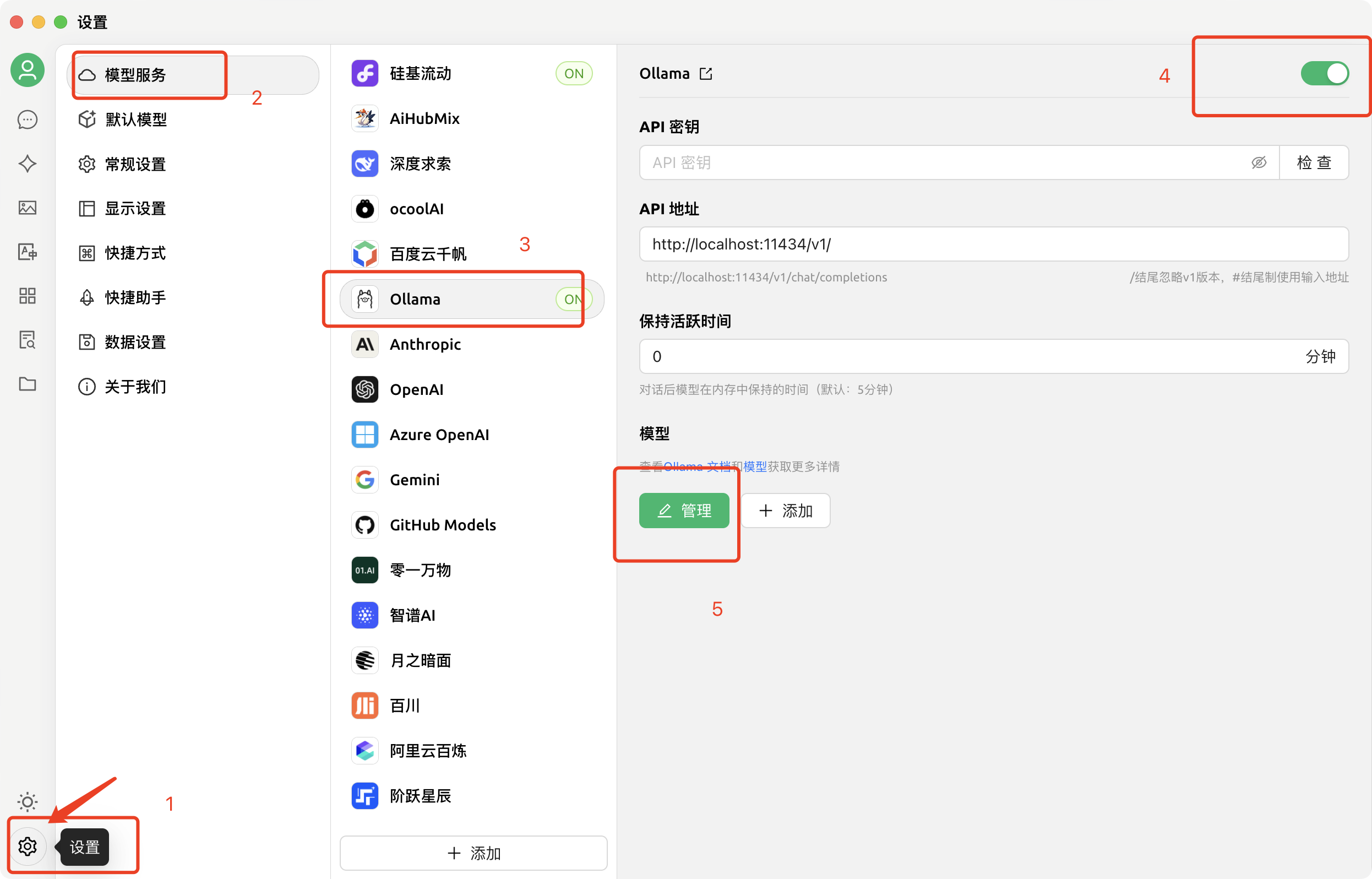Open 常规设置 settings menu
The height and width of the screenshot is (879, 1372).
193,164
